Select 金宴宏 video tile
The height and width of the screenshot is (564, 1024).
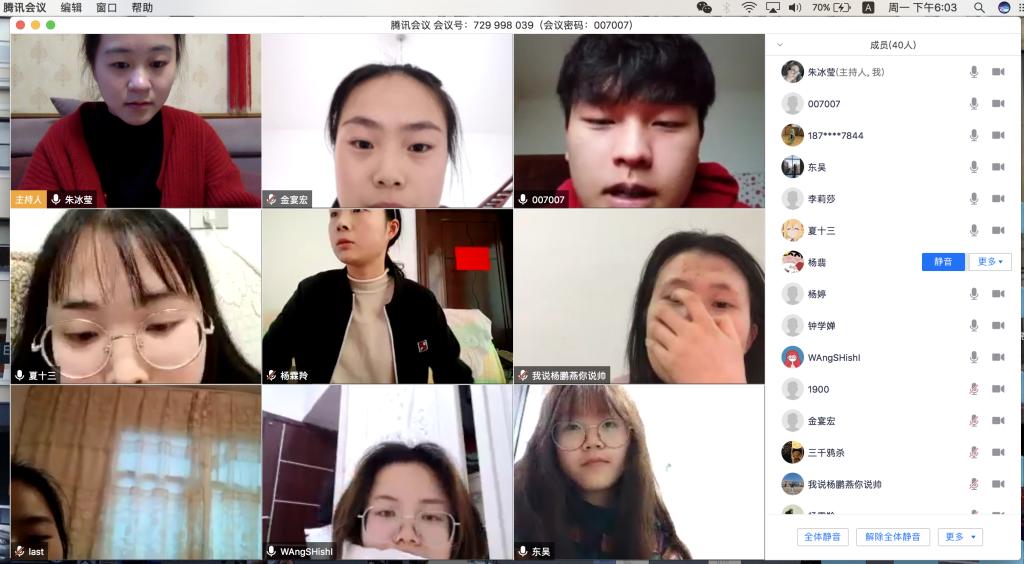(387, 121)
